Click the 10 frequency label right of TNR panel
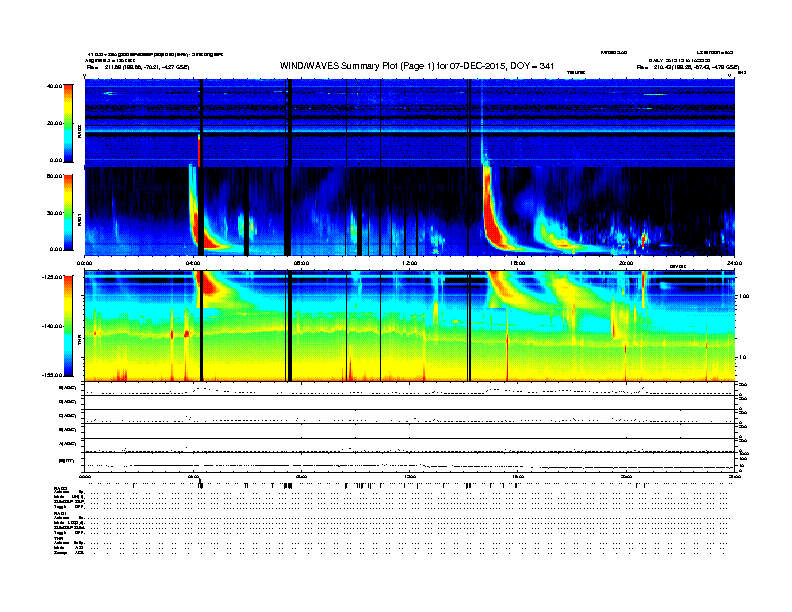 [x=745, y=357]
